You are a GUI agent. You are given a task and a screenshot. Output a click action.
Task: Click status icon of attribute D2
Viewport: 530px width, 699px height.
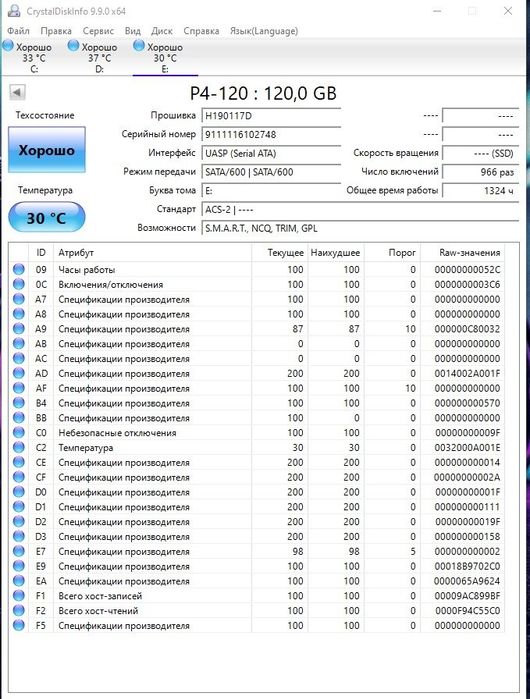(x=19, y=521)
